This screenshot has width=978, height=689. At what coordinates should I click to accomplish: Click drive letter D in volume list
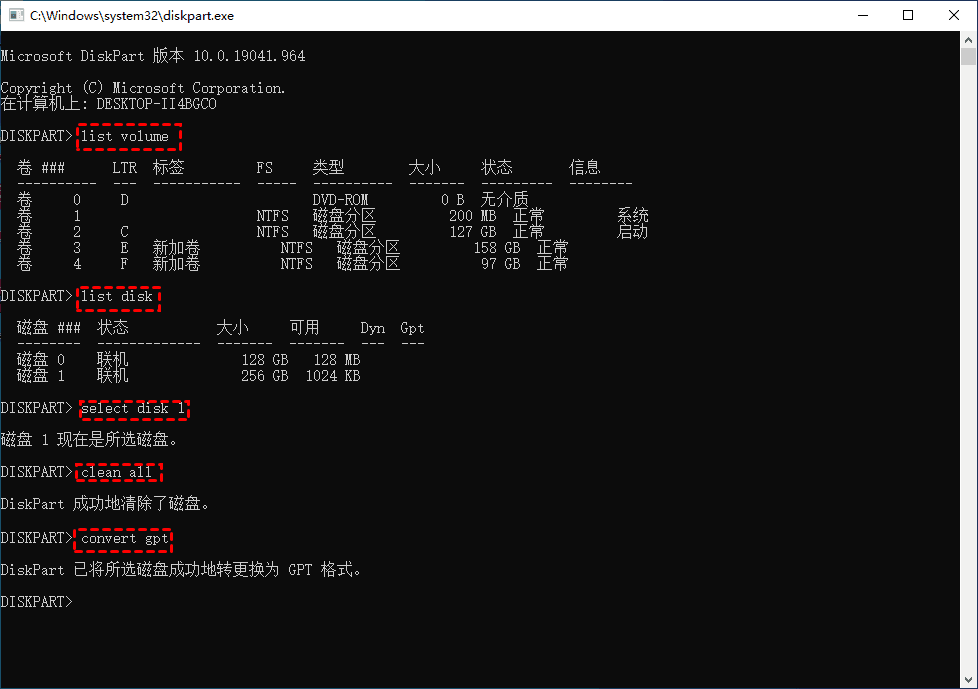125,200
